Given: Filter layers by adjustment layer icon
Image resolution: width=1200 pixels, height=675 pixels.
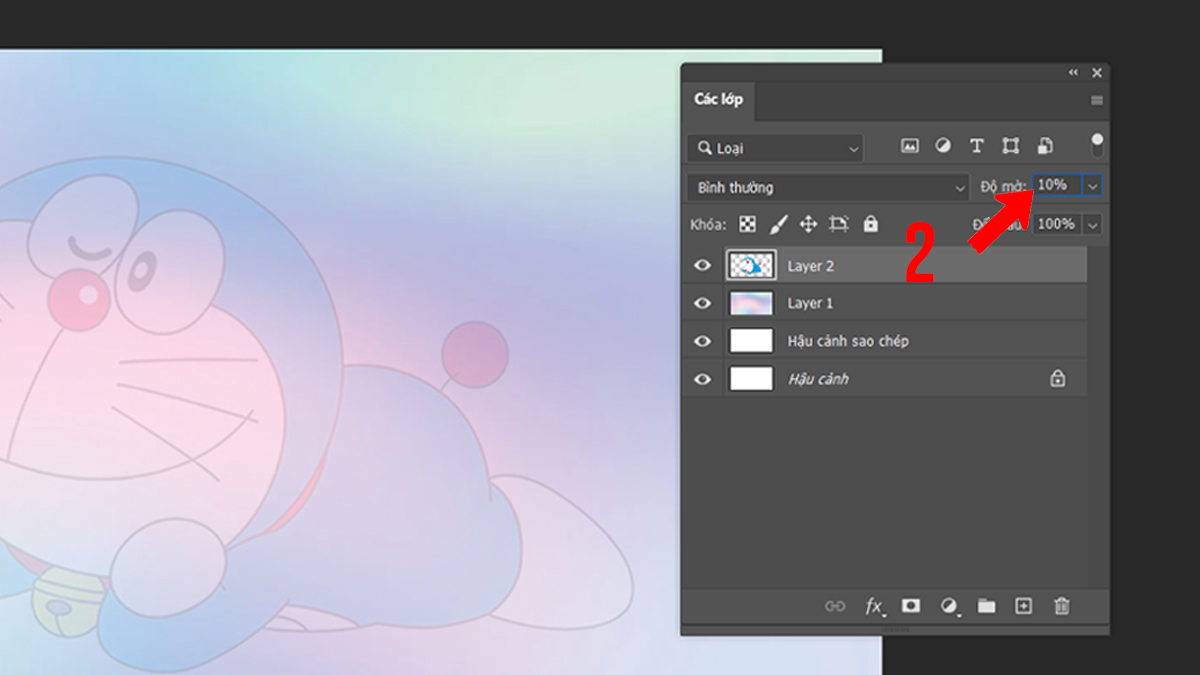Looking at the screenshot, I should [x=943, y=146].
